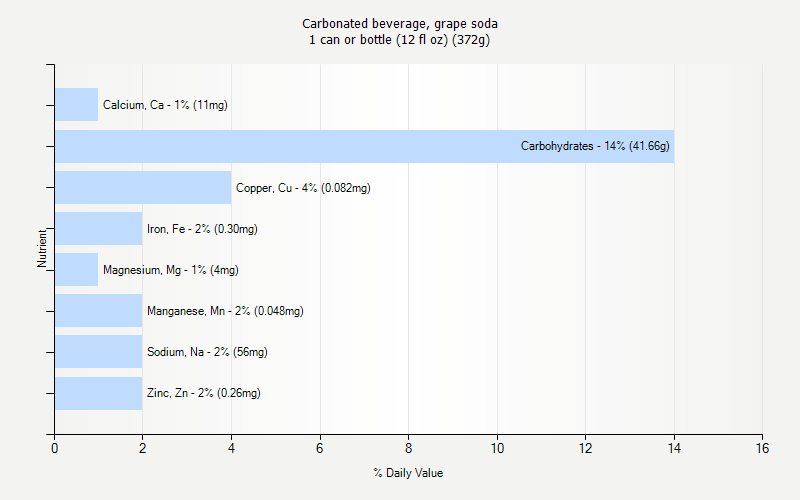
Task: Select the Iron, Fe bar
Action: (98, 229)
